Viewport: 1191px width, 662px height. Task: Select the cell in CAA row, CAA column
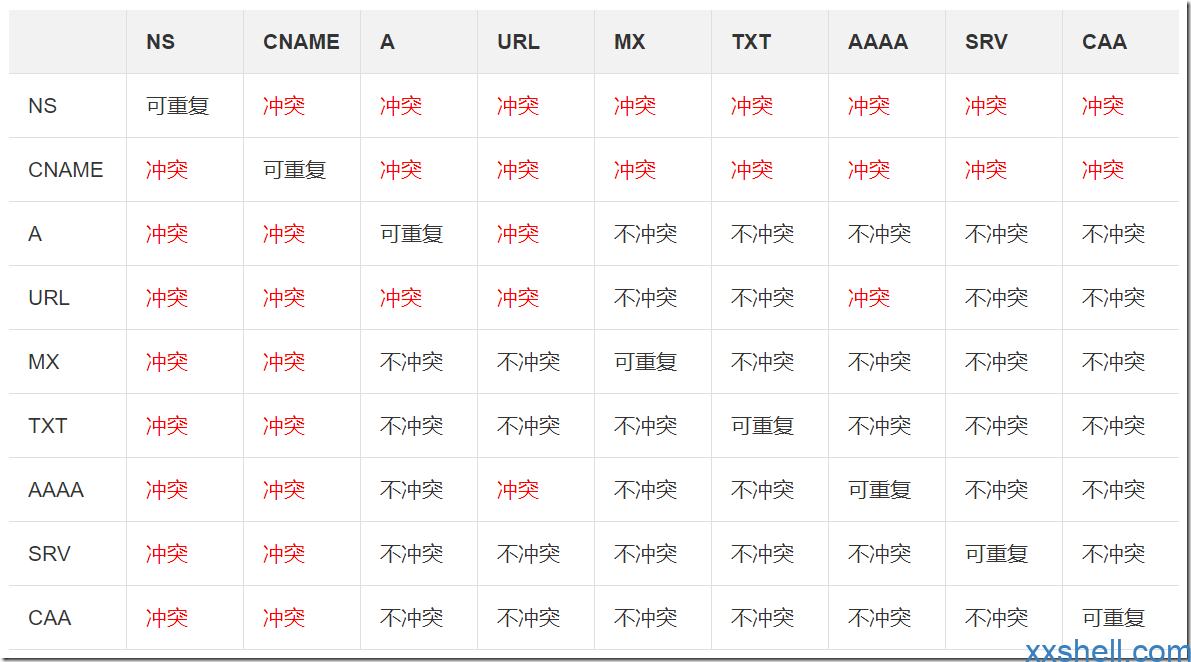click(x=1114, y=618)
